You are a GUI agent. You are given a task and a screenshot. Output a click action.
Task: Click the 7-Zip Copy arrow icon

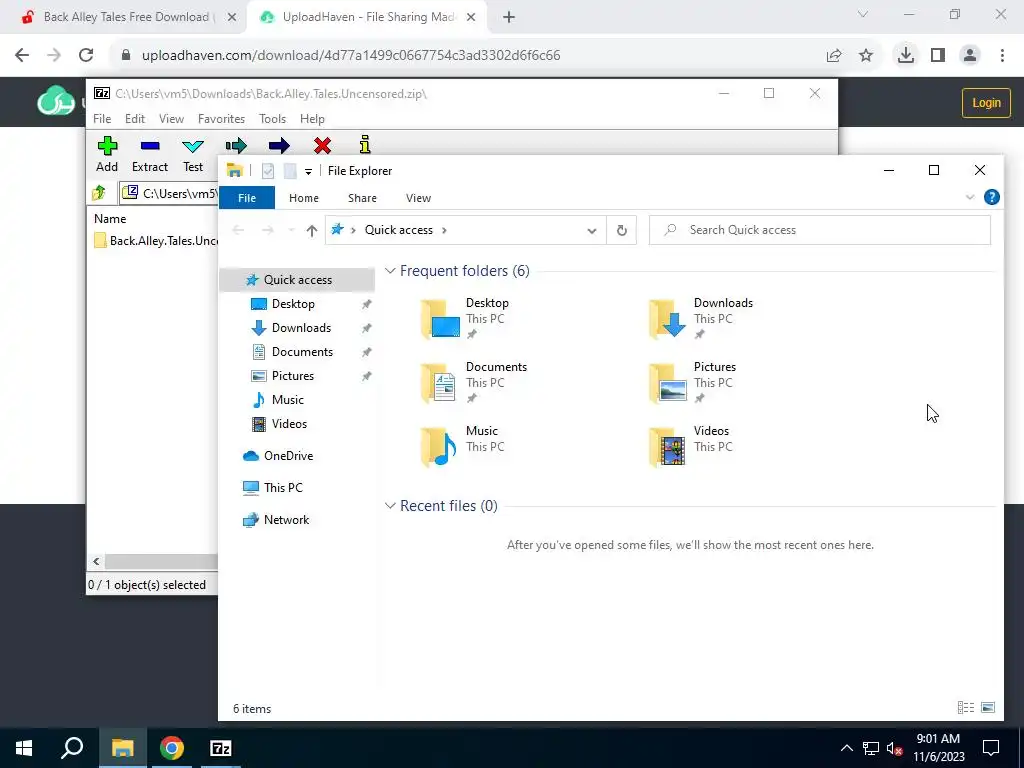(236, 146)
